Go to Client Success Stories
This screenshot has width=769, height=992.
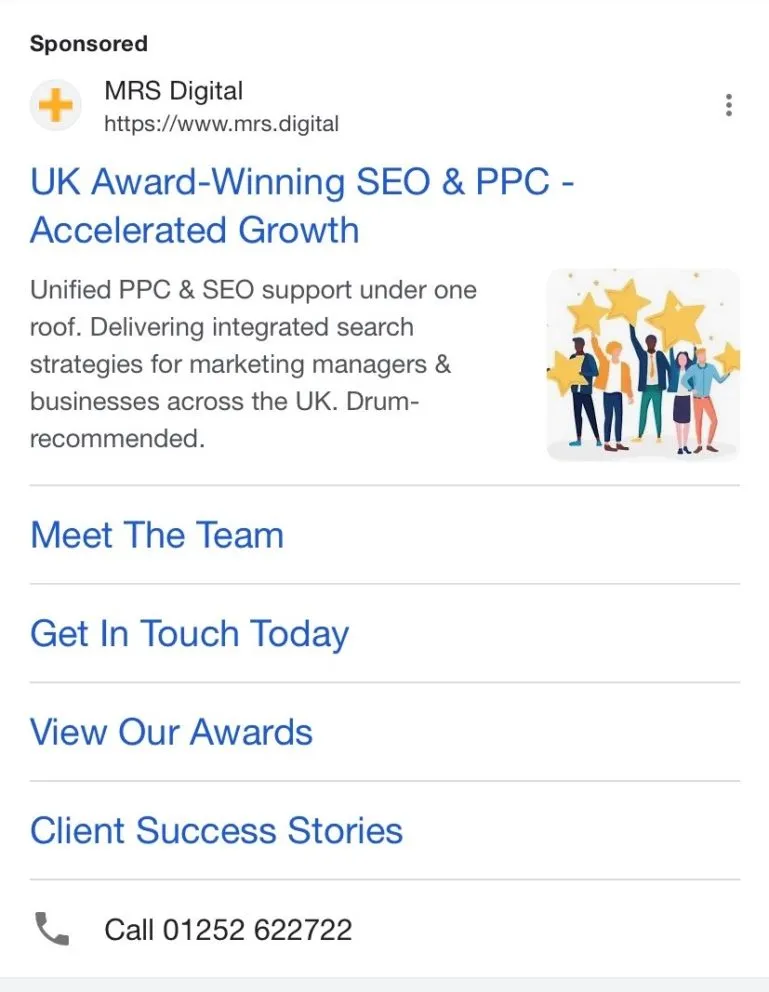216,831
